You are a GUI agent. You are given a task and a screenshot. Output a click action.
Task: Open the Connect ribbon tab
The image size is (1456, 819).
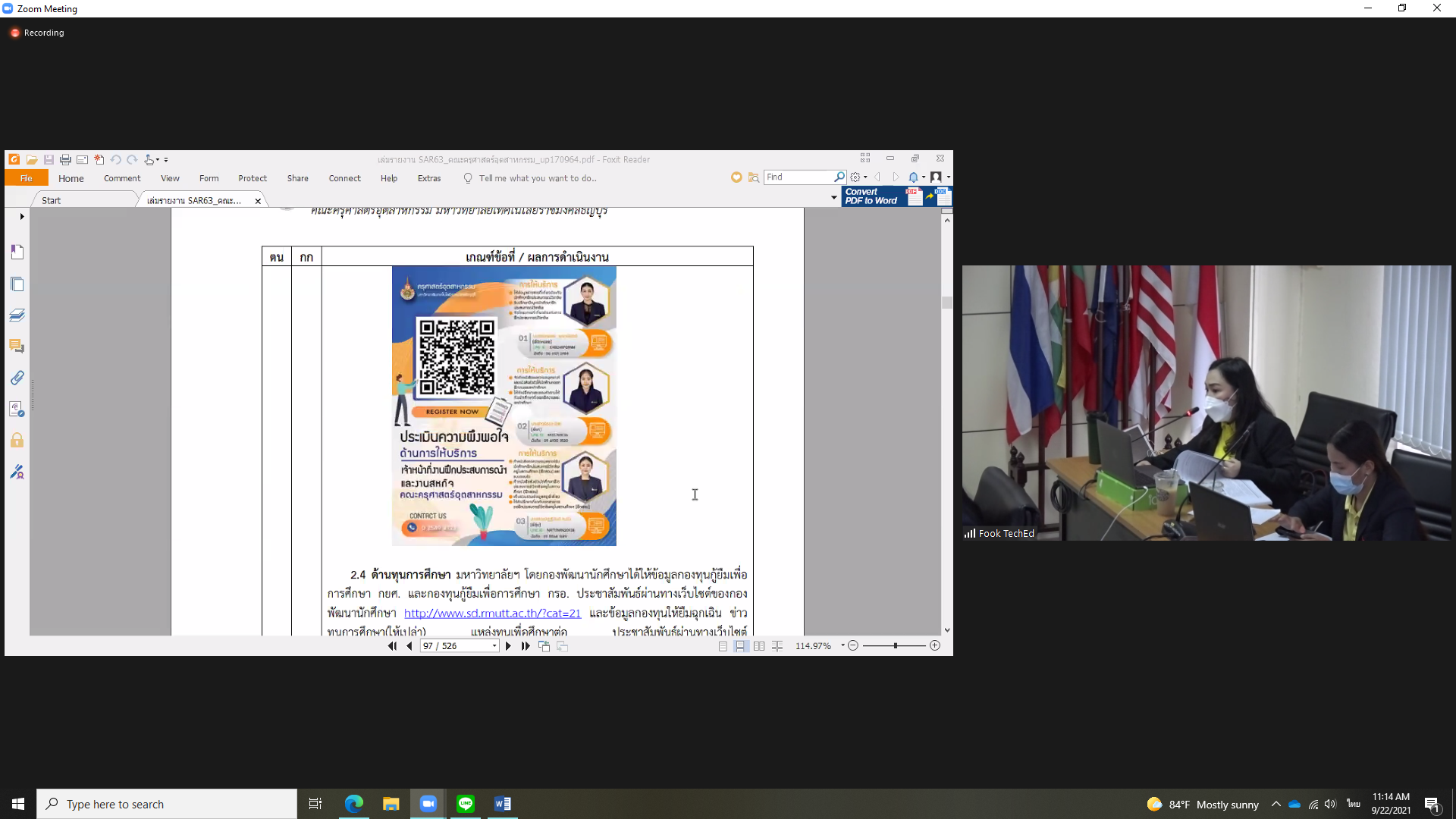click(x=344, y=178)
